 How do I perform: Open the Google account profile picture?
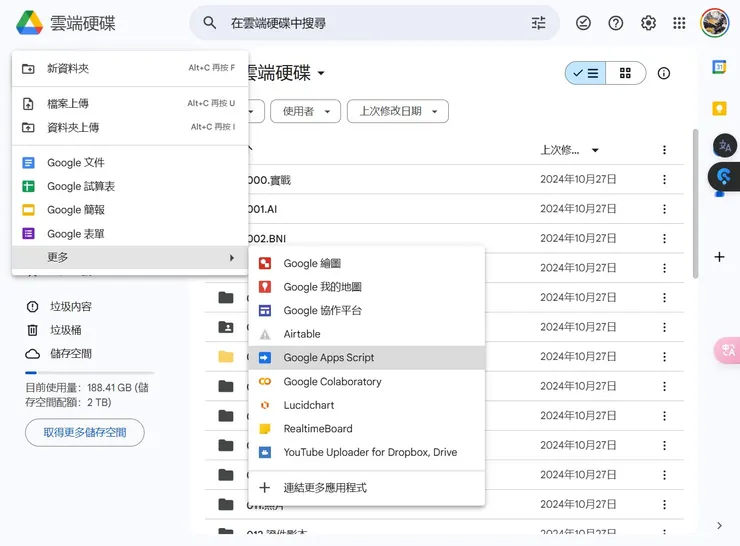coord(715,23)
